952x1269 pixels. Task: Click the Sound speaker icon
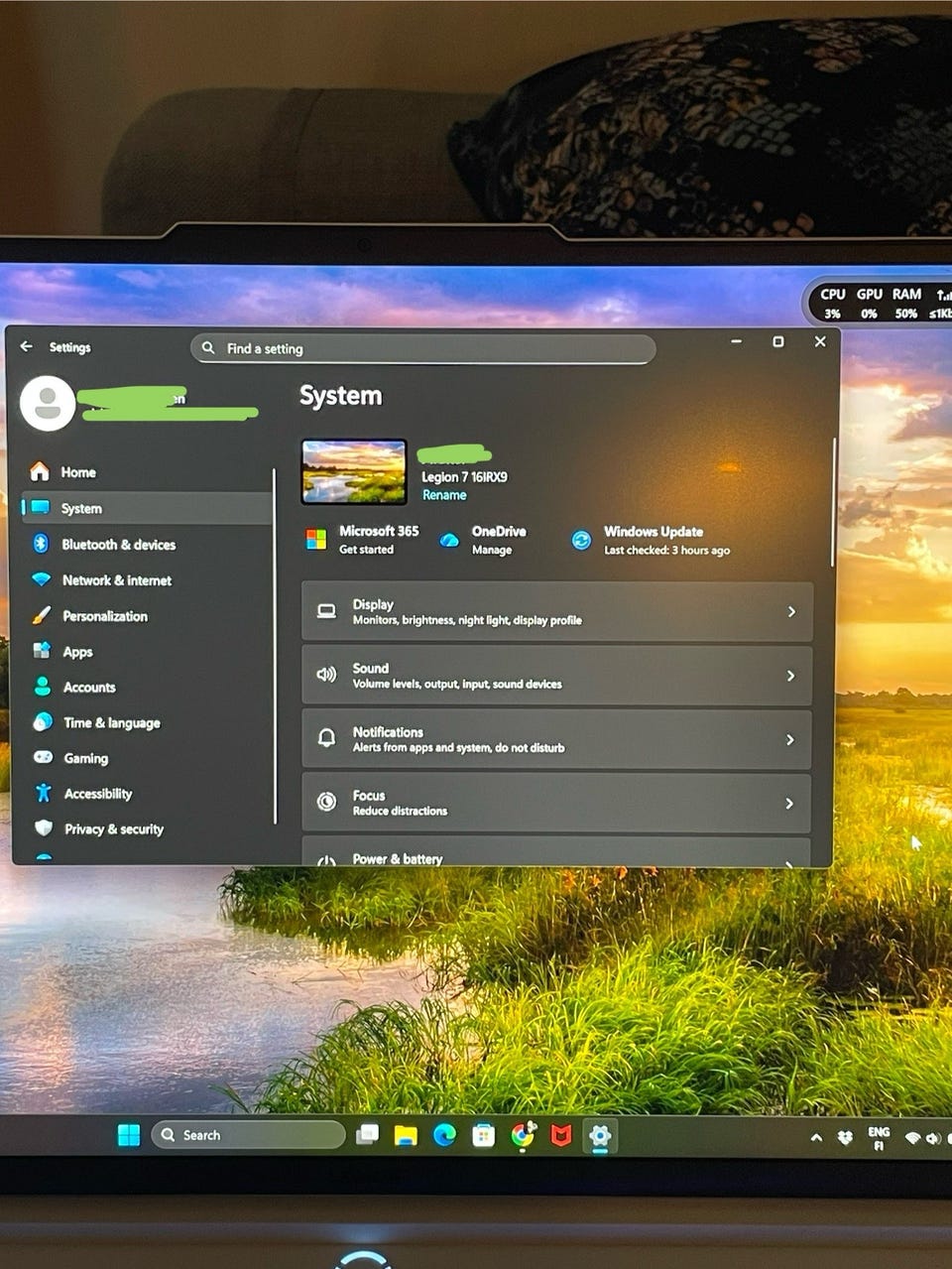(x=326, y=675)
